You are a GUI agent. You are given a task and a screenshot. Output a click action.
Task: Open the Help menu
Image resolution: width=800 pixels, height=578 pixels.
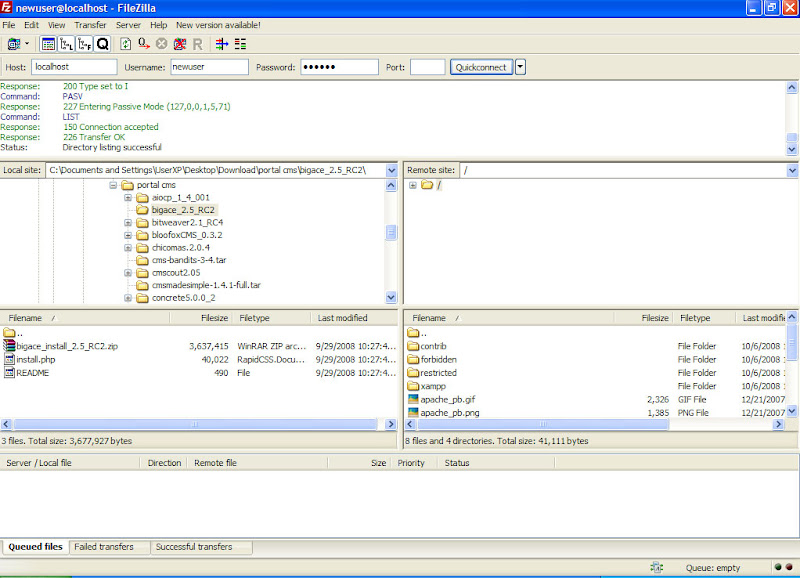pyautogui.click(x=158, y=25)
